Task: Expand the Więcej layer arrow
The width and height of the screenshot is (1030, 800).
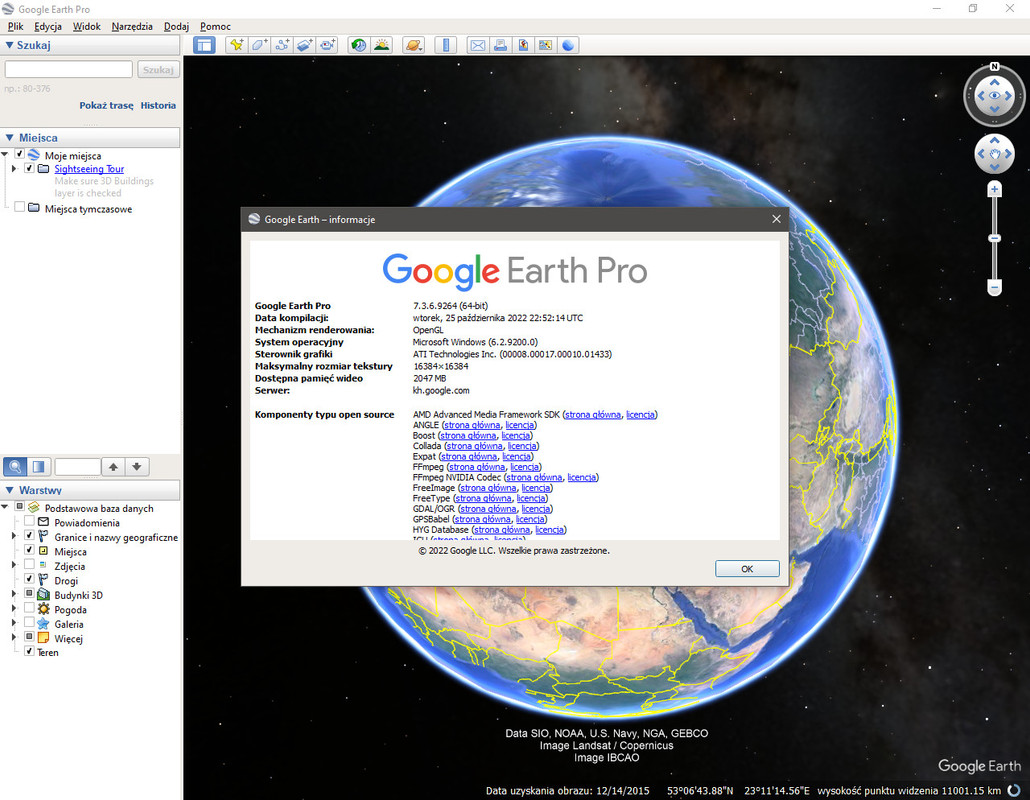Action: [14, 638]
